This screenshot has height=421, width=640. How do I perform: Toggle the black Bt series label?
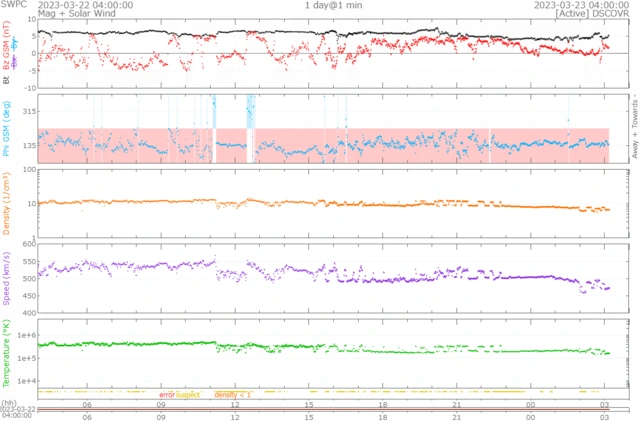coord(6,80)
